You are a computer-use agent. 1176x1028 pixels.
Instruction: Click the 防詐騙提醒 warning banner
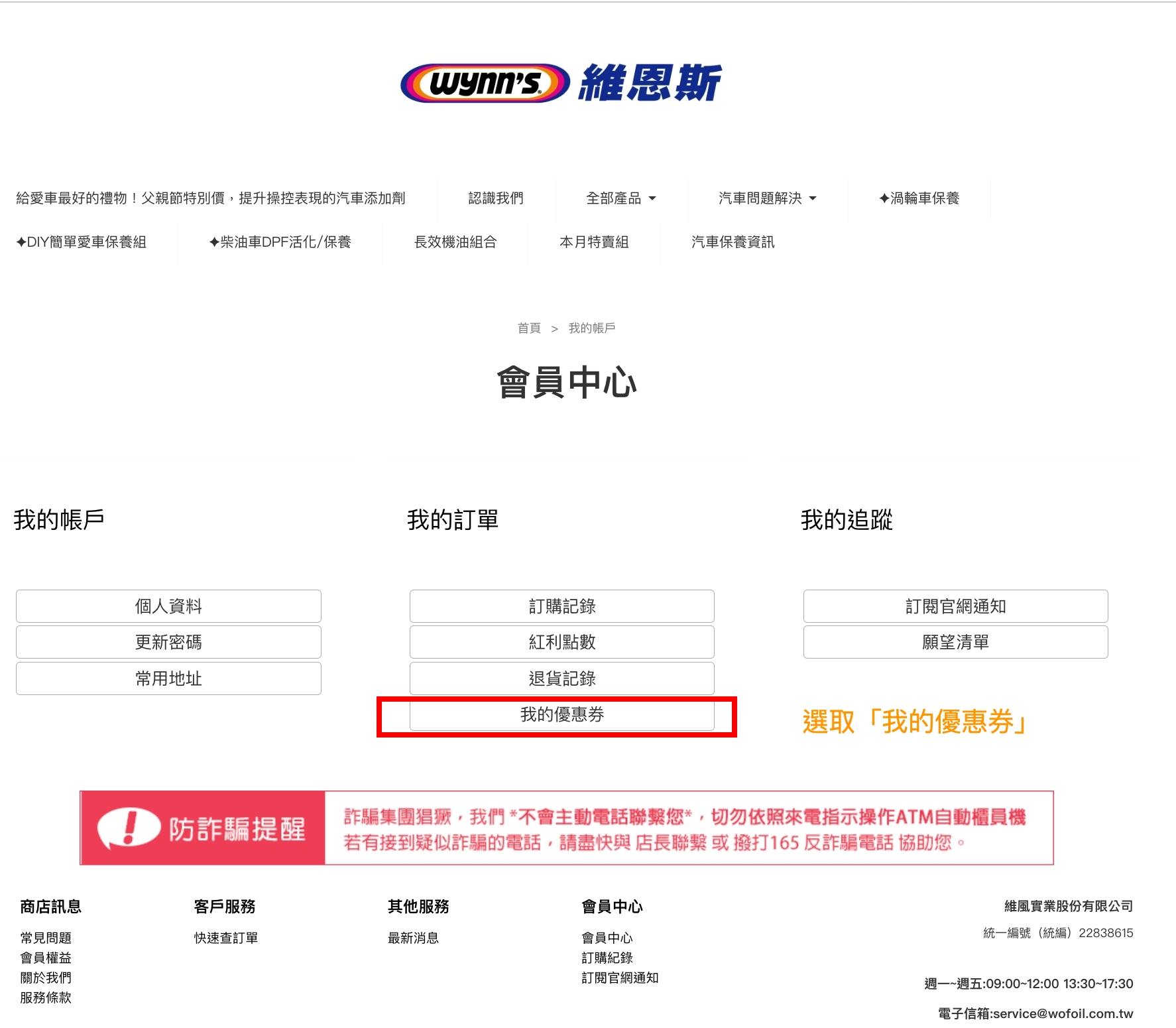click(566, 828)
